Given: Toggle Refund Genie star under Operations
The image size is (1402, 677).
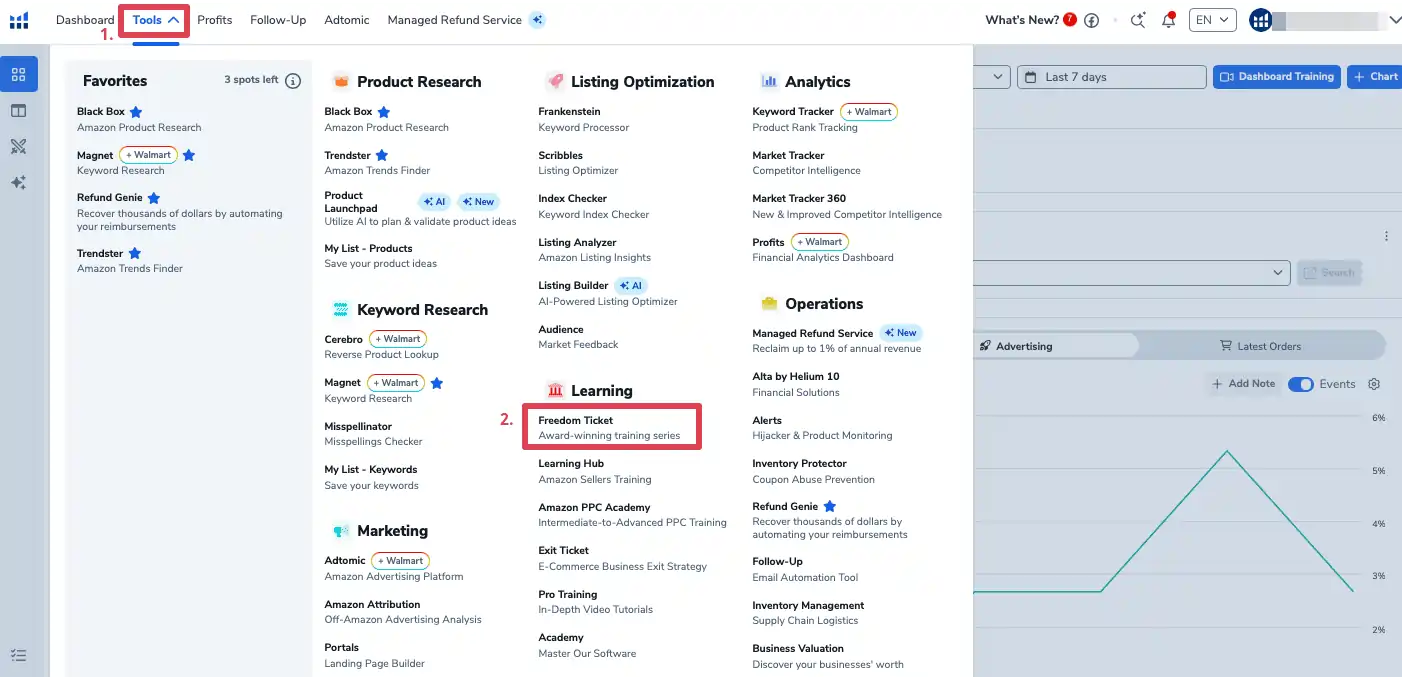Looking at the screenshot, I should click(830, 507).
